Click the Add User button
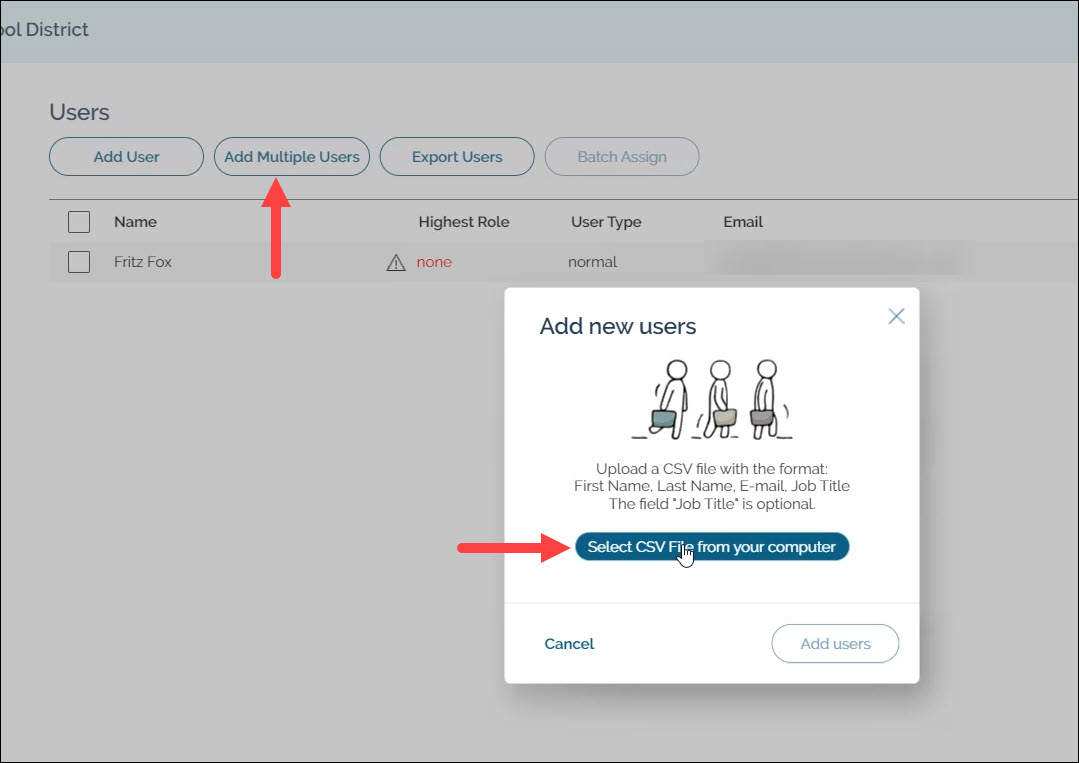This screenshot has width=1079, height=763. click(x=126, y=157)
